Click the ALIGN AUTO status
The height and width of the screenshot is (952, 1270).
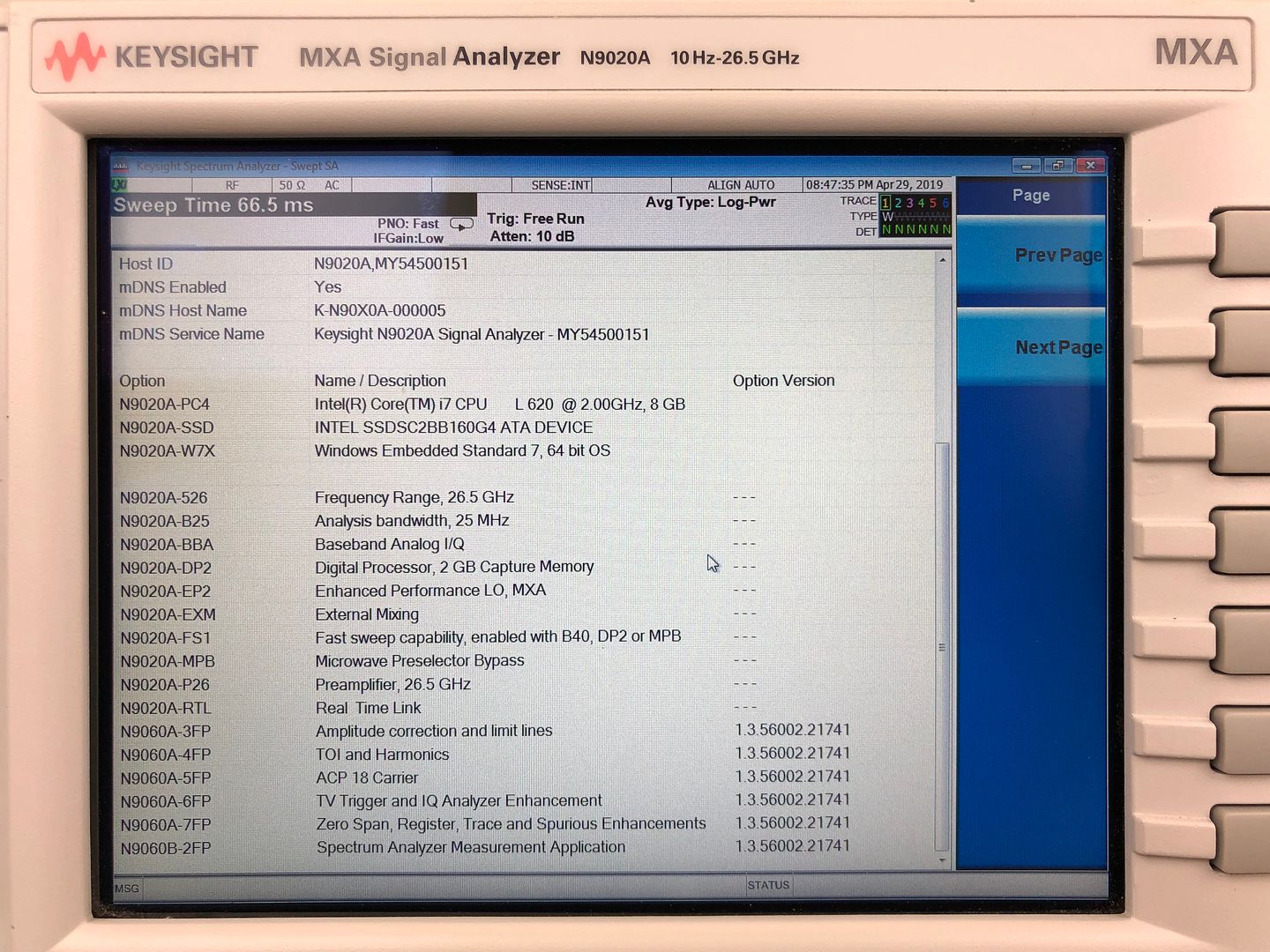click(741, 185)
